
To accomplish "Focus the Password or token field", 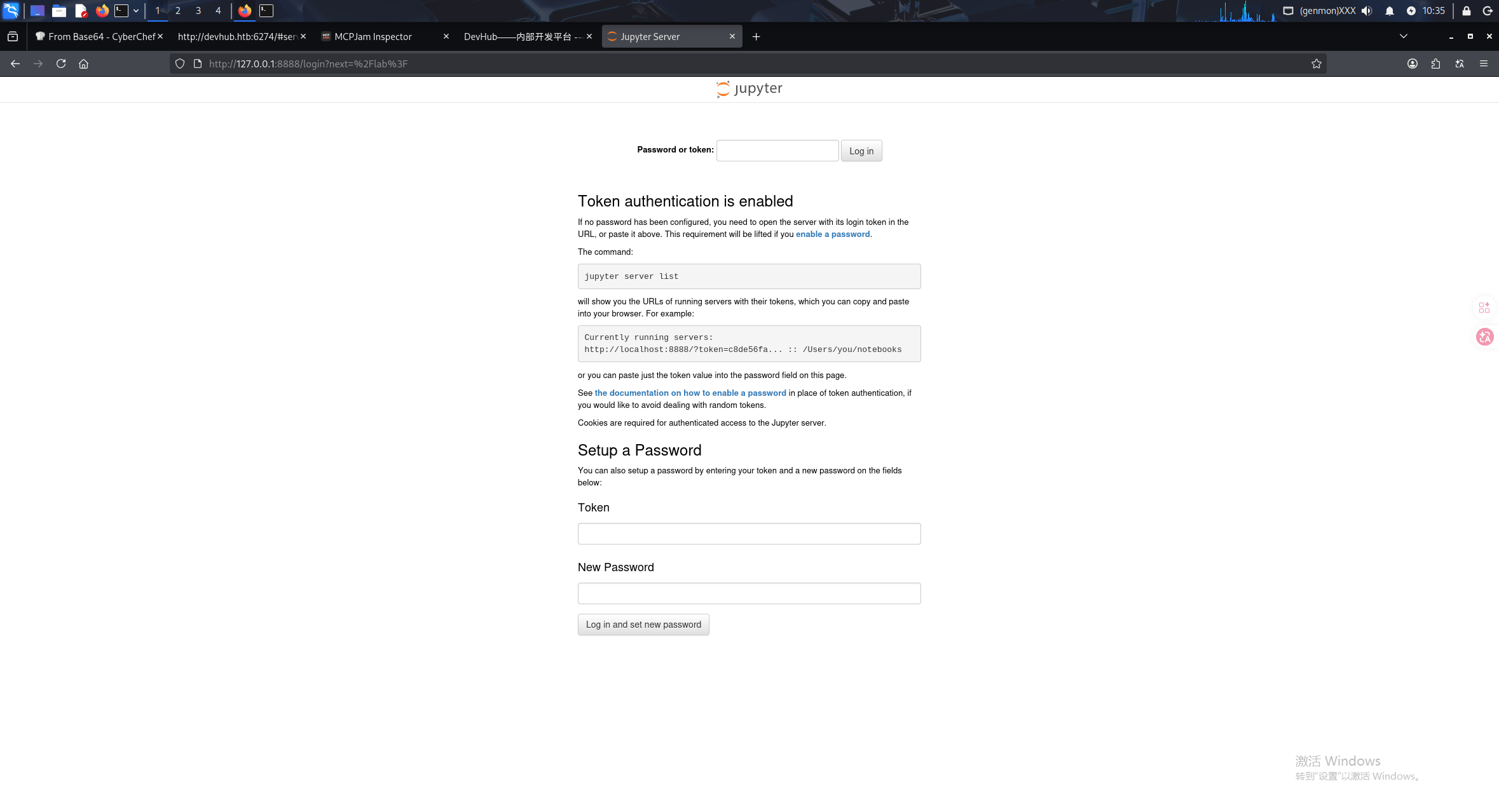I will click(777, 151).
